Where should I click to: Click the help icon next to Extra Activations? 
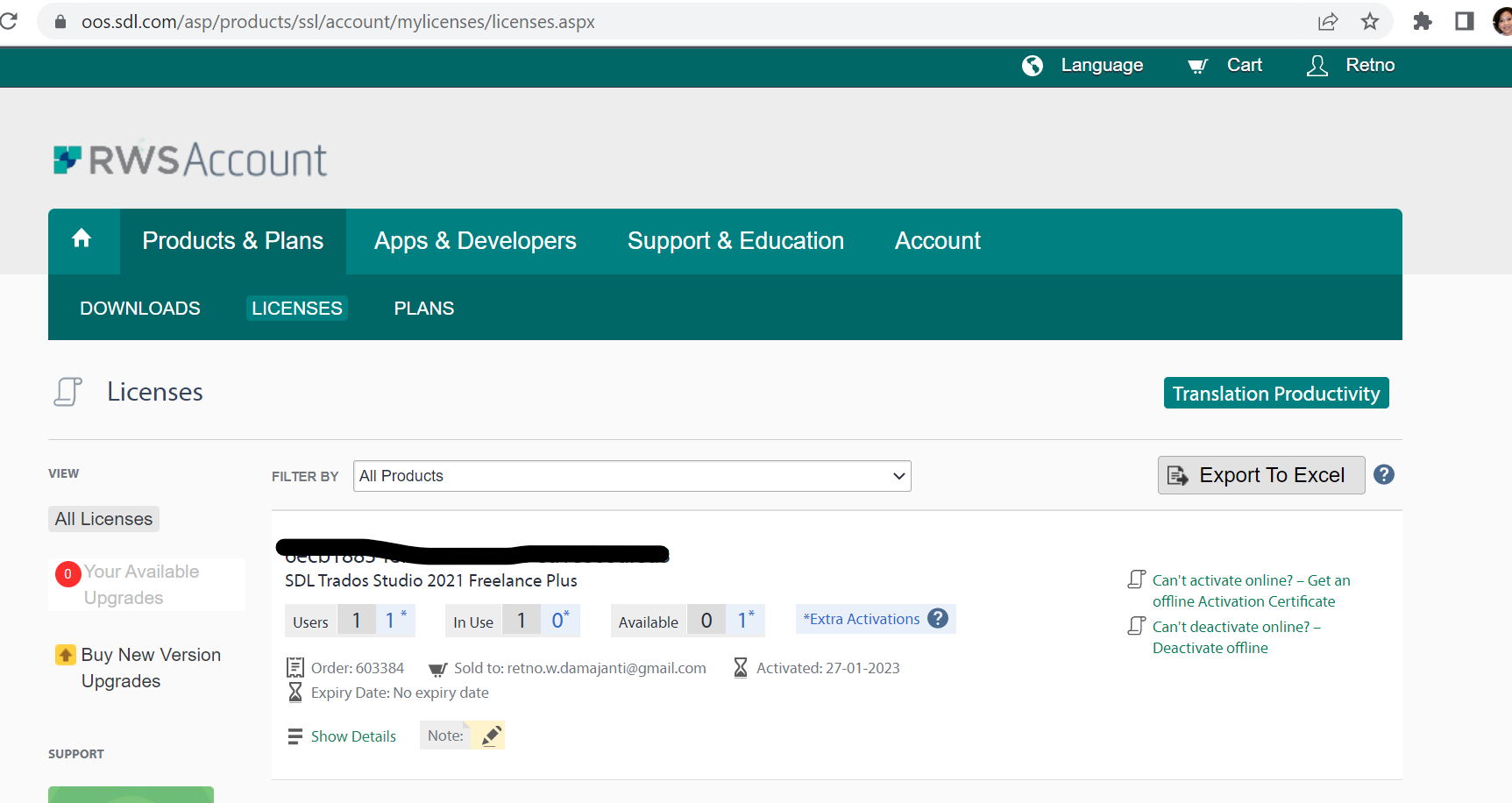937,618
